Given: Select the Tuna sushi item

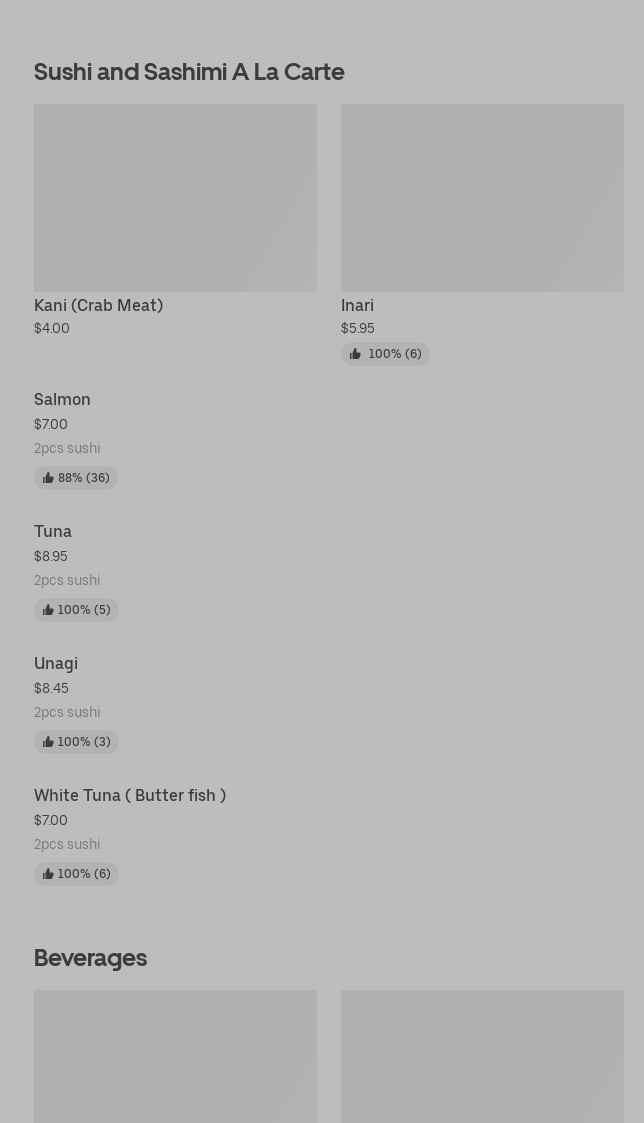Looking at the screenshot, I should (53, 531).
